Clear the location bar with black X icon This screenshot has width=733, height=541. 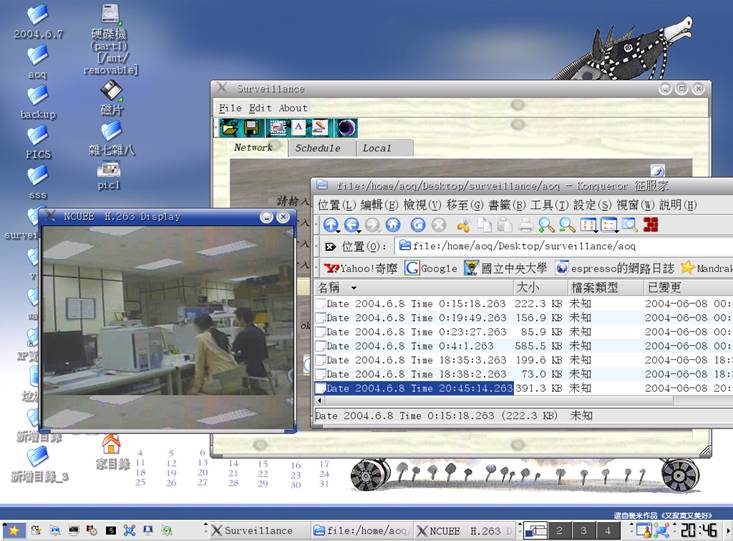330,246
